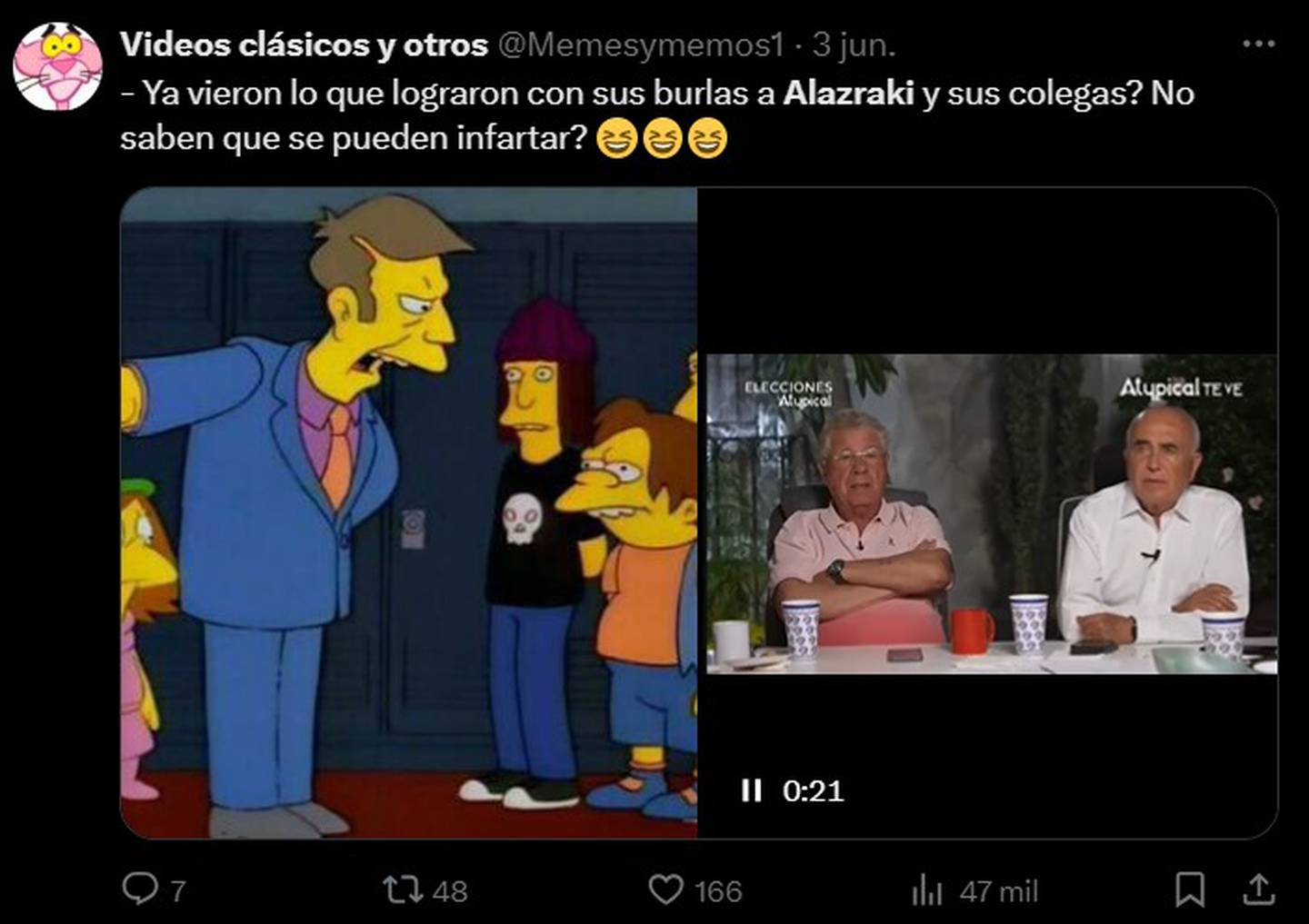The width and height of the screenshot is (1309, 924).
Task: Open the view analytics bar chart icon
Action: click(x=926, y=889)
